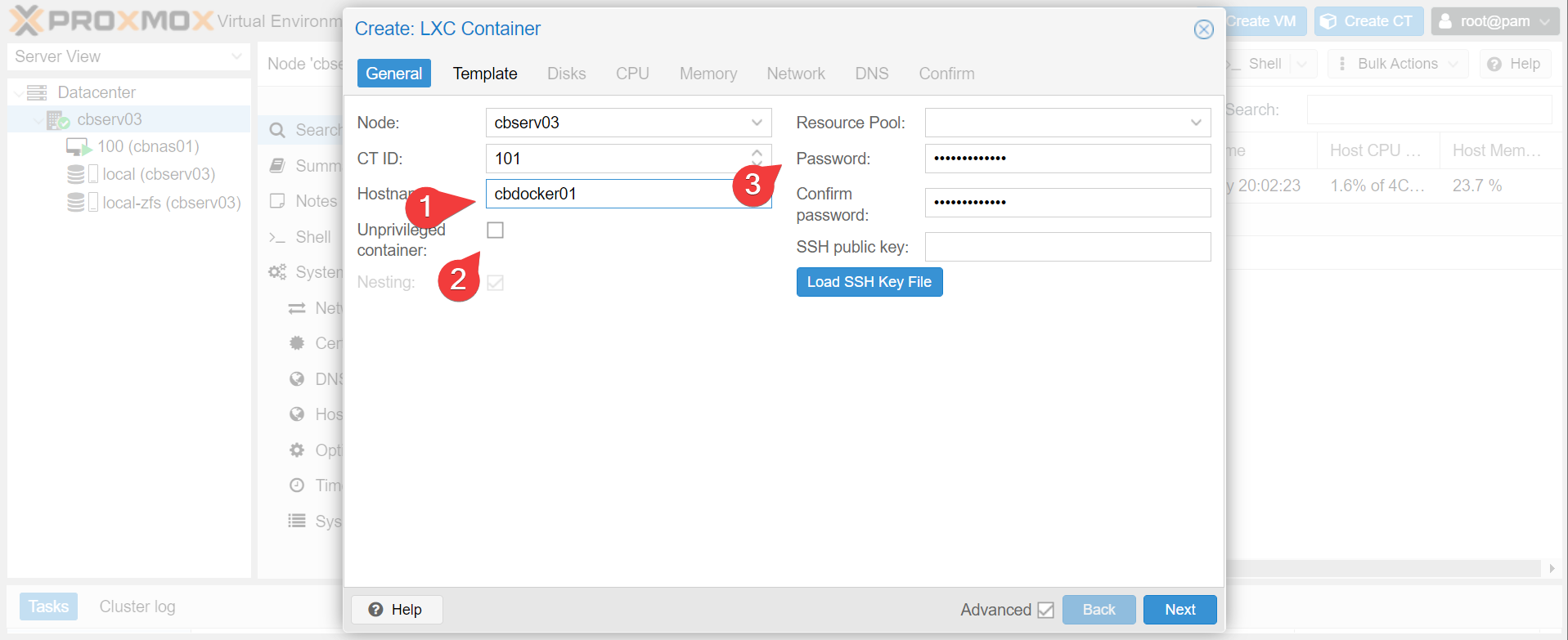The width and height of the screenshot is (1568, 640).
Task: Click the Time clock icon
Action: click(297, 486)
